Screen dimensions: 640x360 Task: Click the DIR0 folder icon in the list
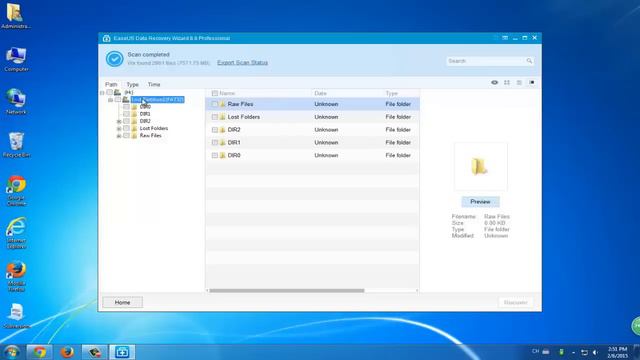(222, 156)
